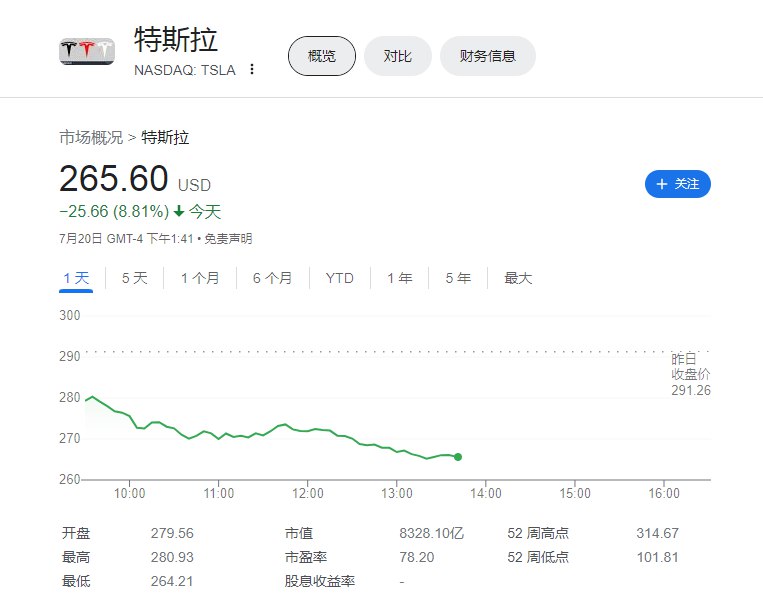Click the 开盘 value 279.56
The image size is (763, 599).
(x=172, y=533)
